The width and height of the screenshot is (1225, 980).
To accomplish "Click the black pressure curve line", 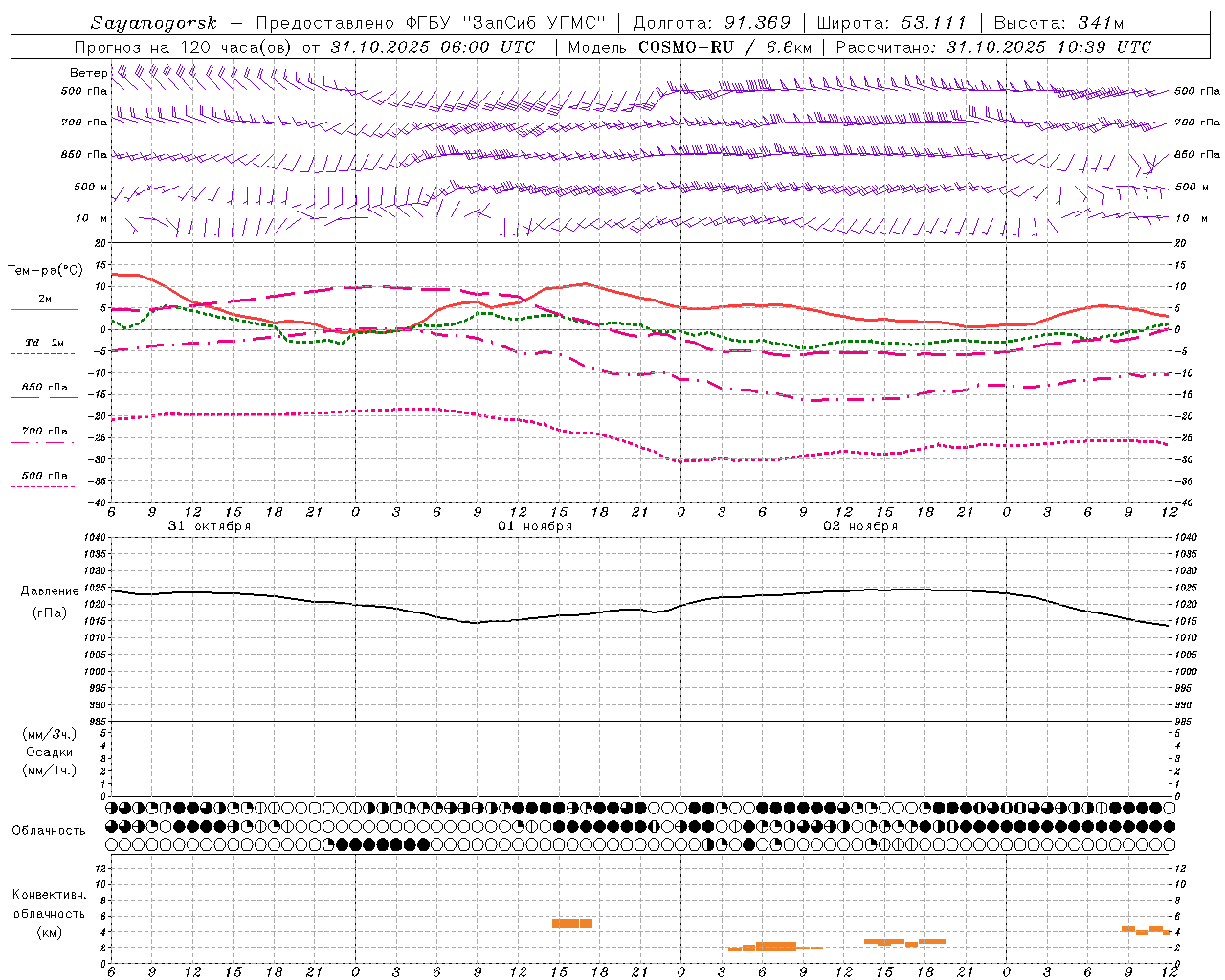I will (x=641, y=610).
